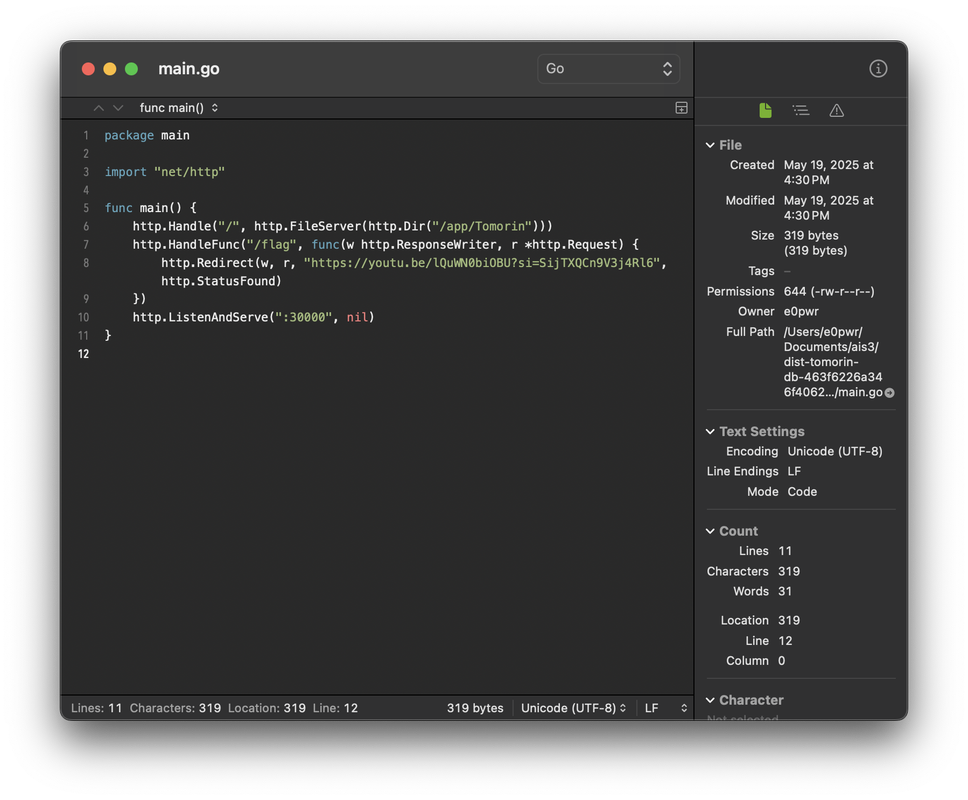
Task: Minimize the main.go window
Action: tap(110, 69)
